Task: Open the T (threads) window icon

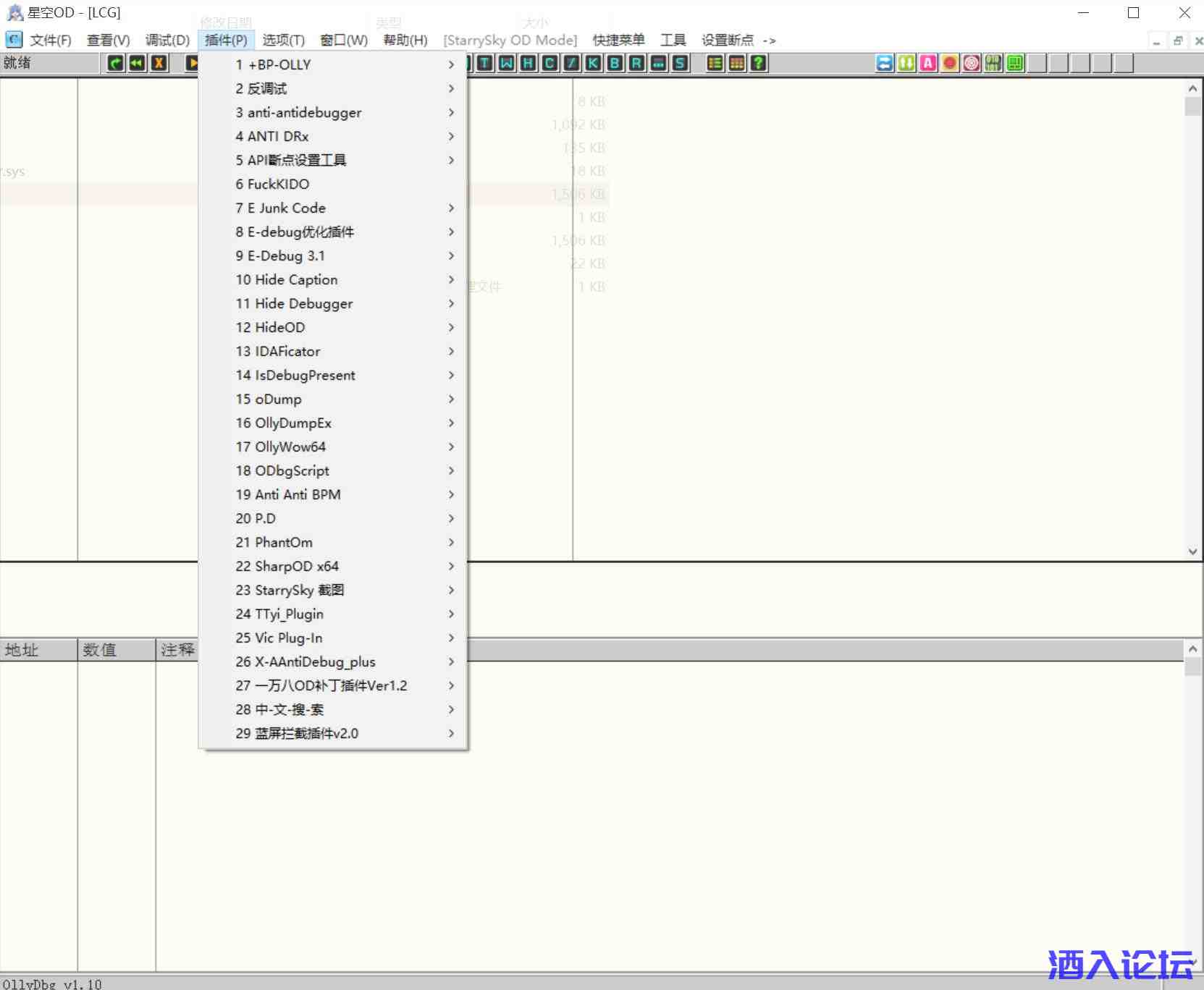Action: click(485, 64)
